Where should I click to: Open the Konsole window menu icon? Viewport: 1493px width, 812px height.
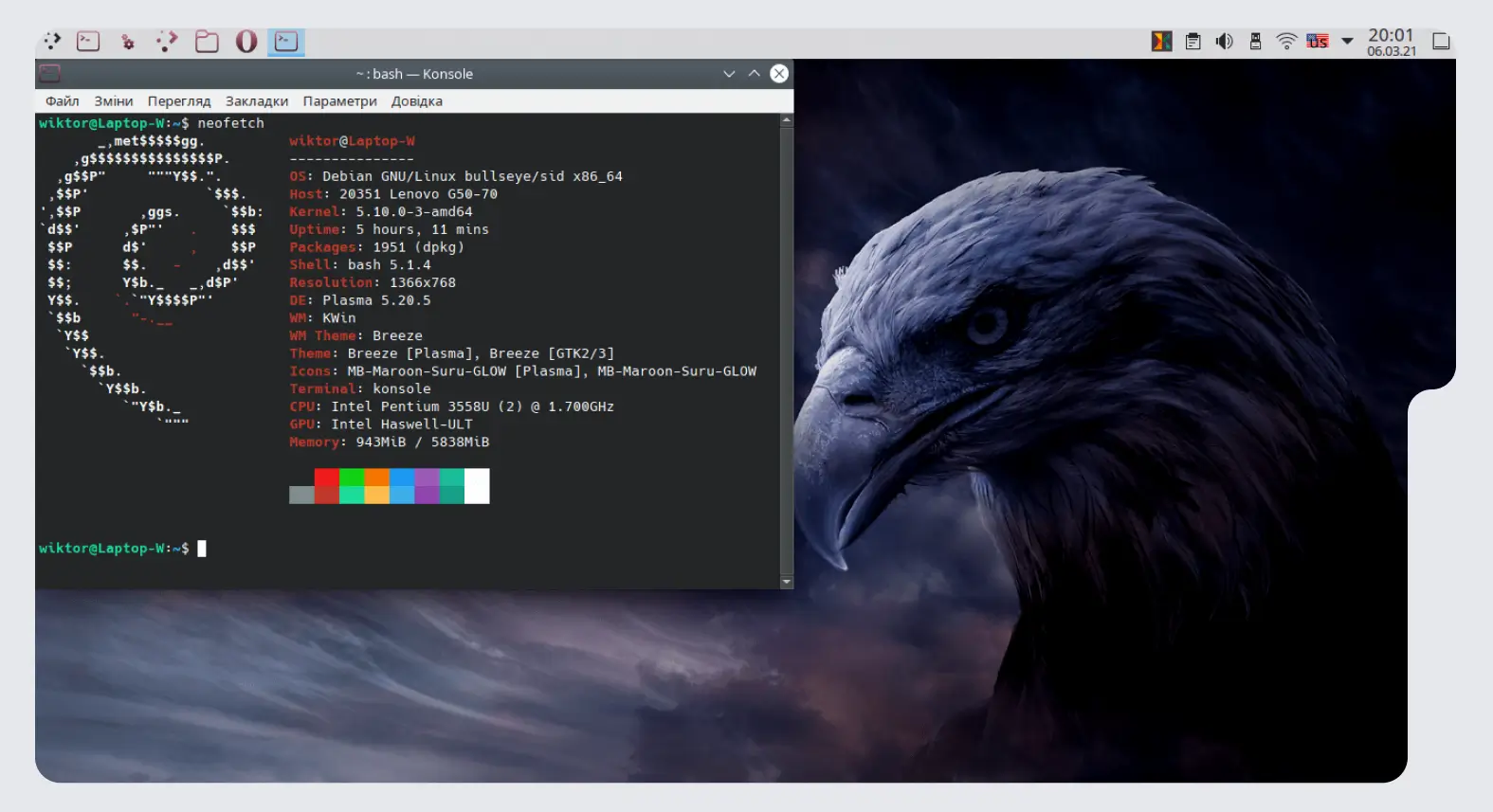50,73
